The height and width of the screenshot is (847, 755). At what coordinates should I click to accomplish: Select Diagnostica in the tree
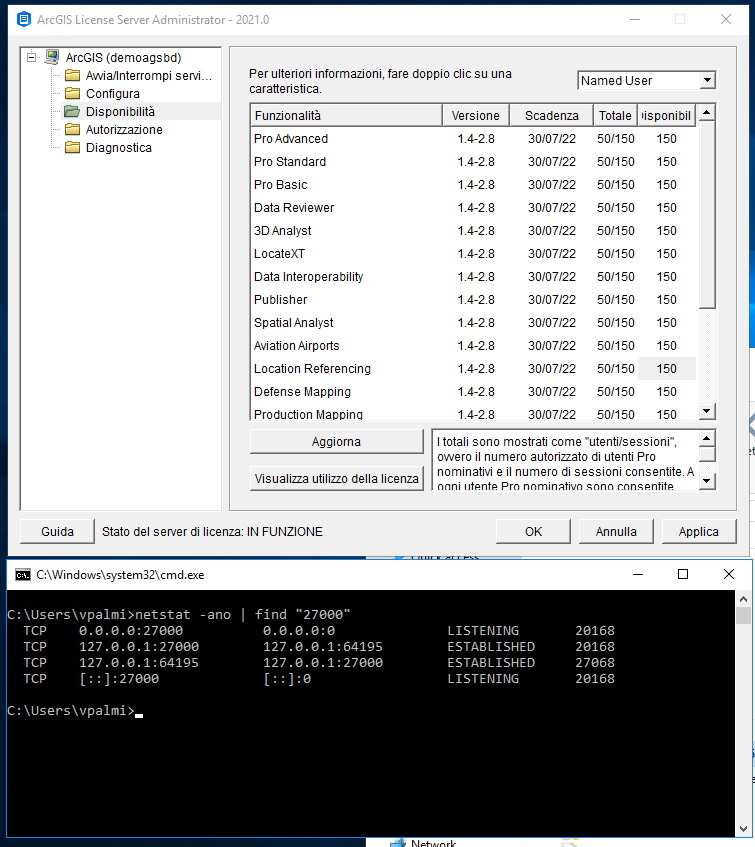(x=118, y=147)
